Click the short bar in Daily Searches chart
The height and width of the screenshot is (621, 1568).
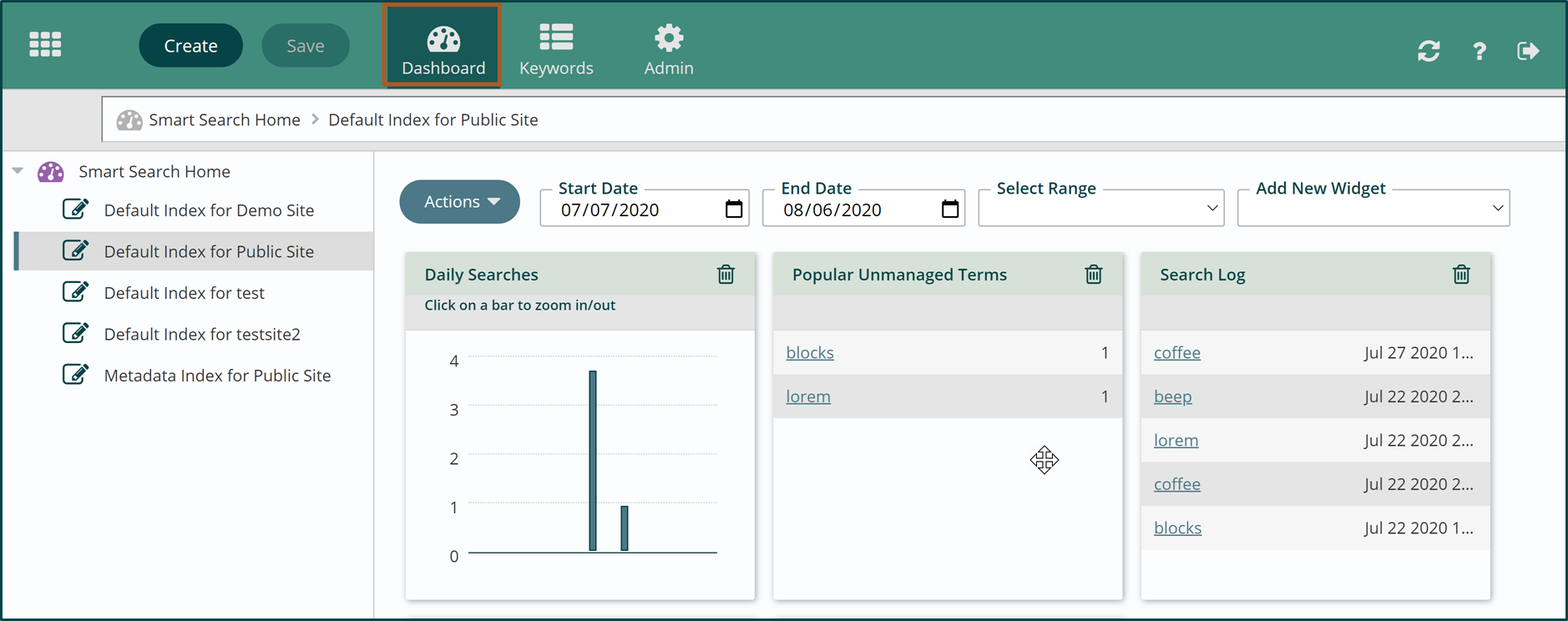(625, 528)
